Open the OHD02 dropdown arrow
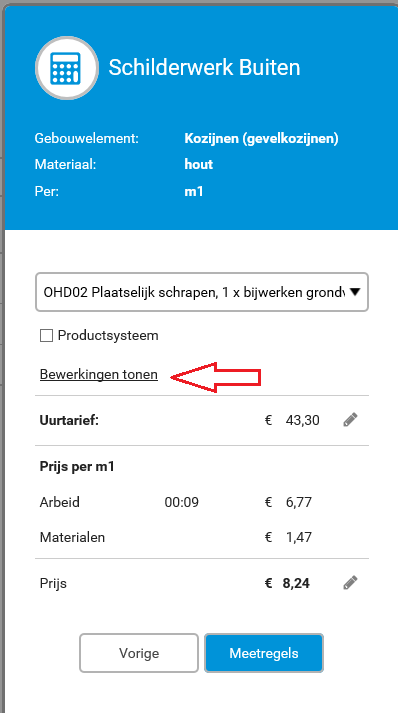Screen dimensions: 398x713 pos(354,292)
